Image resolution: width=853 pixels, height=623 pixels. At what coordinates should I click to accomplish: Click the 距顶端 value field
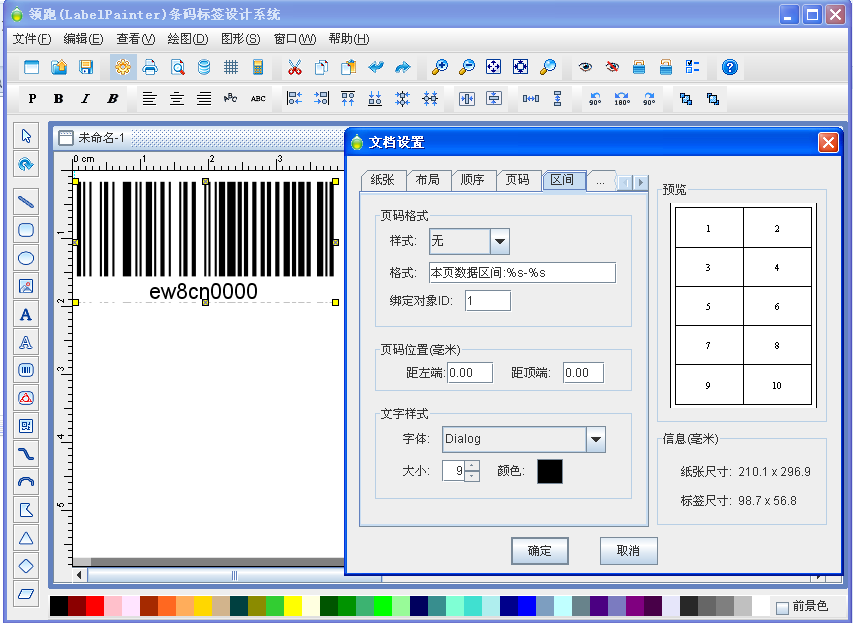(x=583, y=373)
